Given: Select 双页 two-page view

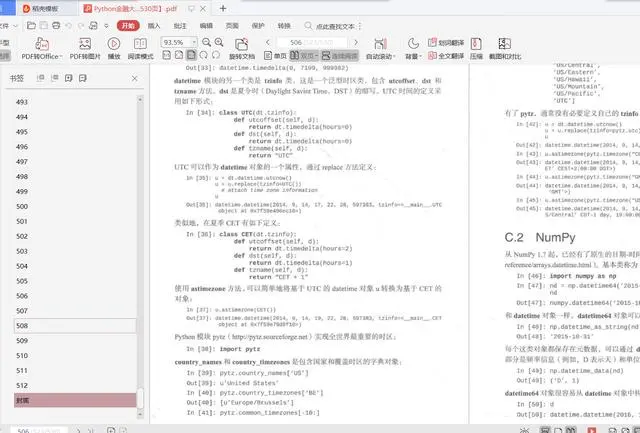Looking at the screenshot, I should [302, 56].
